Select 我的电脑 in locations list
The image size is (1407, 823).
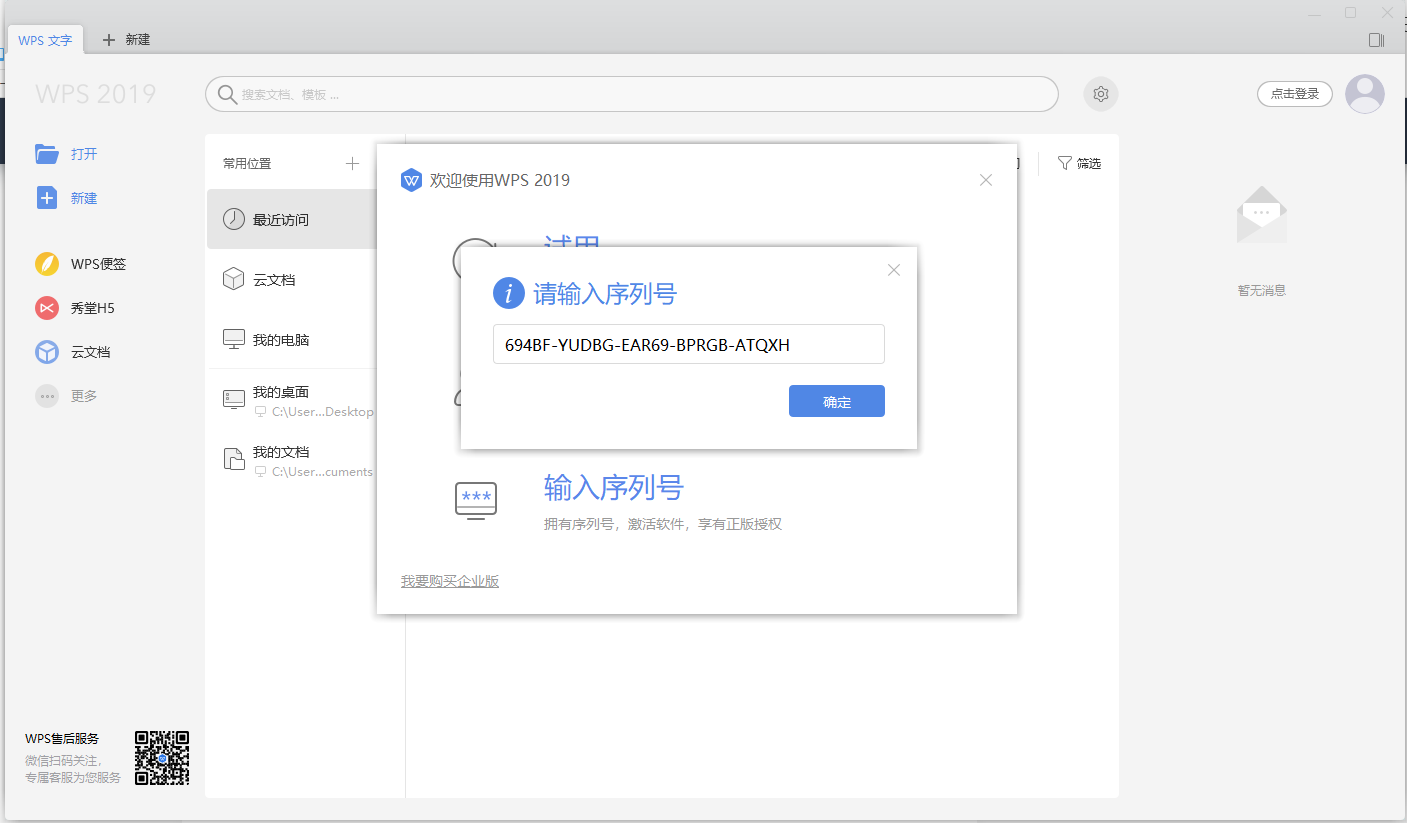tap(292, 339)
